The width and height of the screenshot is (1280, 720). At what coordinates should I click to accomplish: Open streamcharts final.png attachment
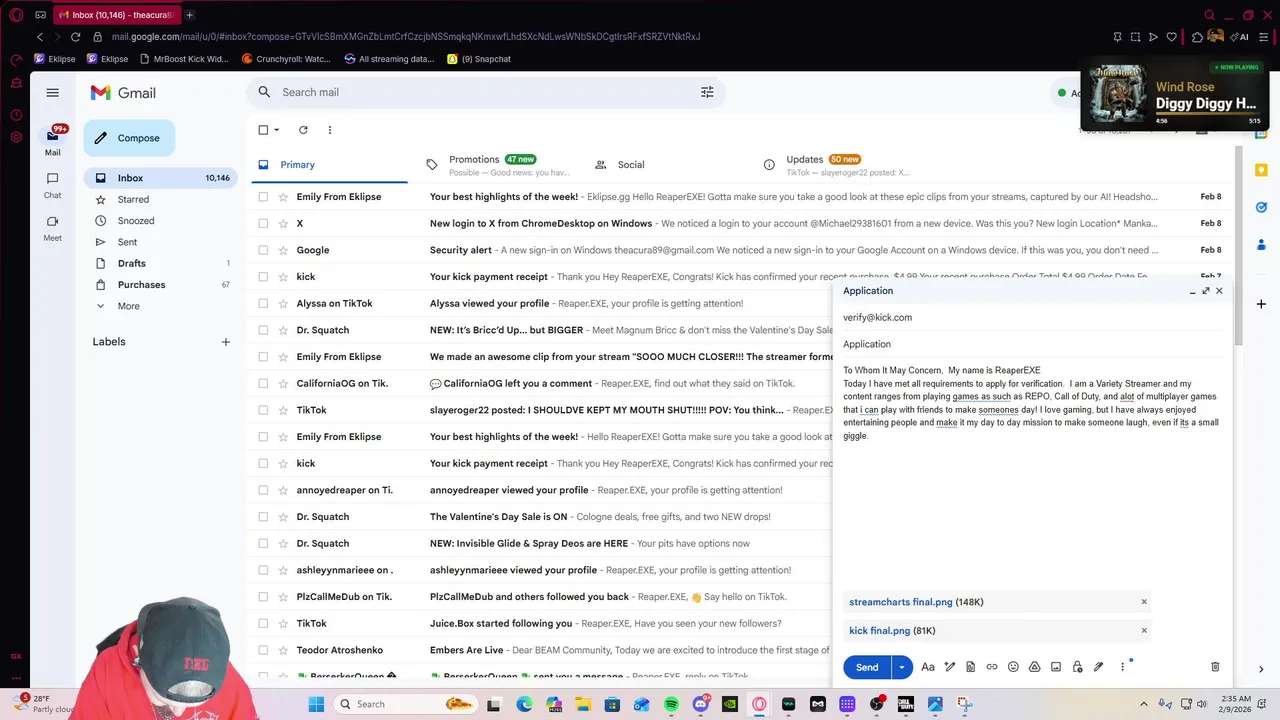coord(900,602)
